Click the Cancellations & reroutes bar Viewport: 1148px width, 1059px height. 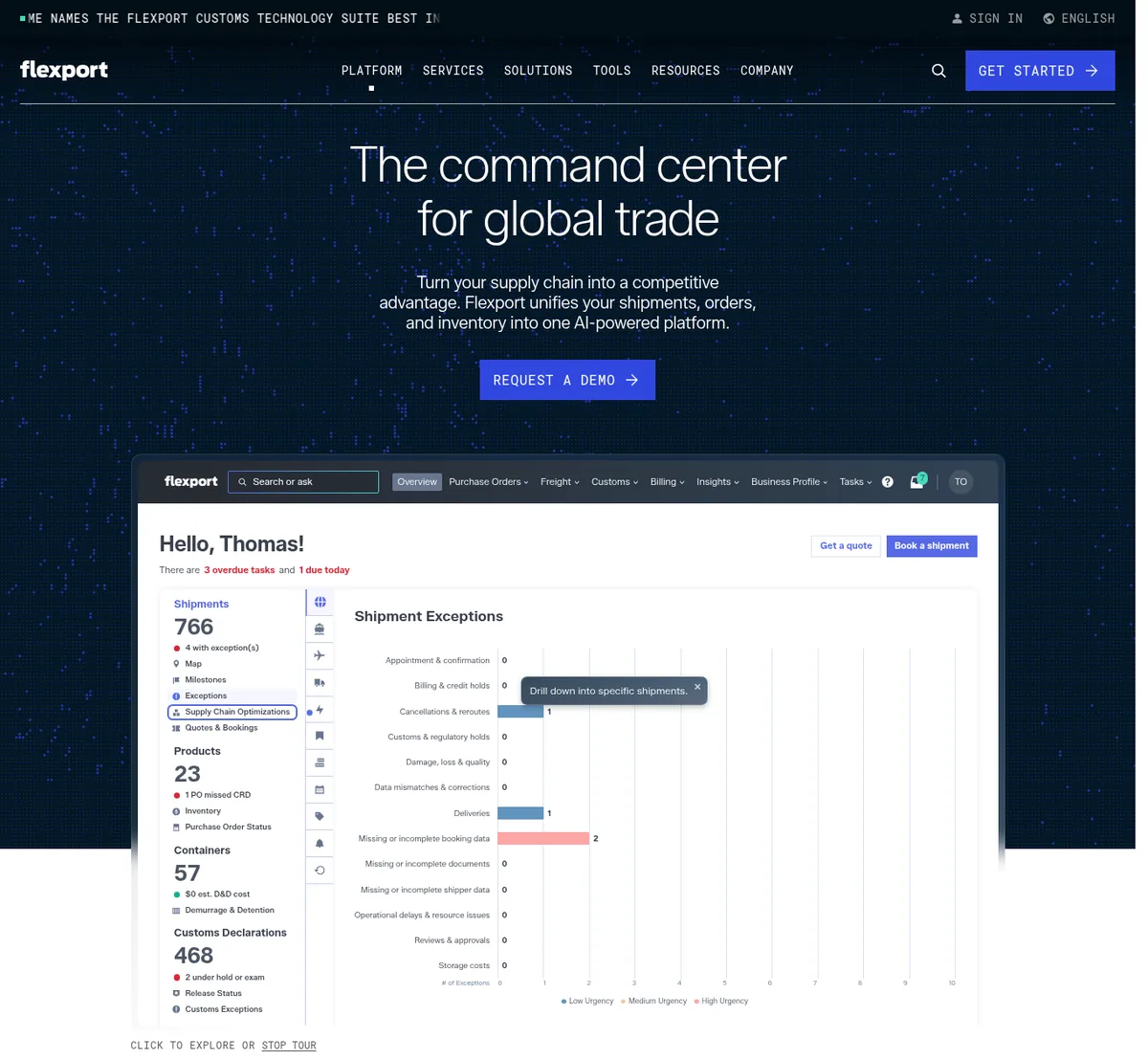[x=520, y=712]
